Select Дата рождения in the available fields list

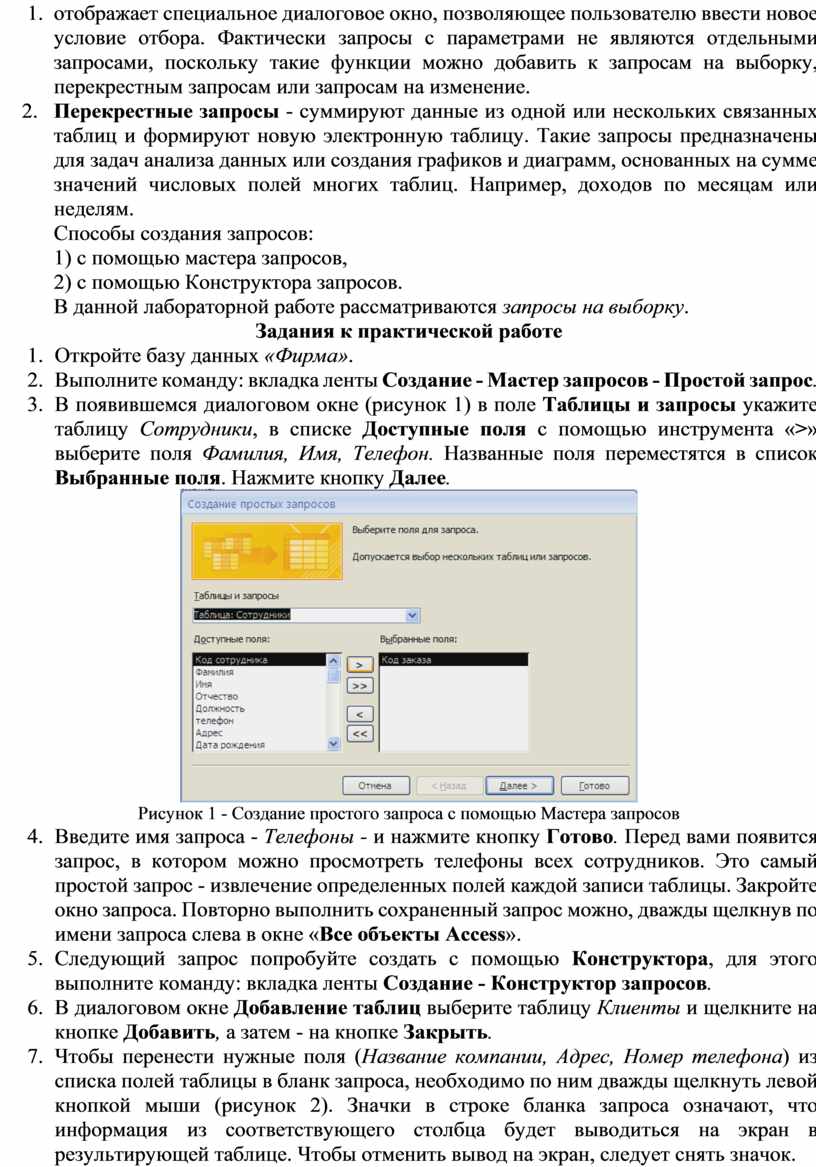pos(259,745)
